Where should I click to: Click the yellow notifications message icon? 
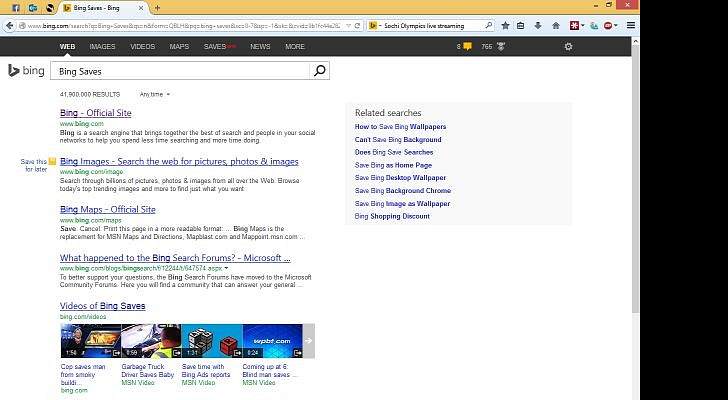coord(467,46)
